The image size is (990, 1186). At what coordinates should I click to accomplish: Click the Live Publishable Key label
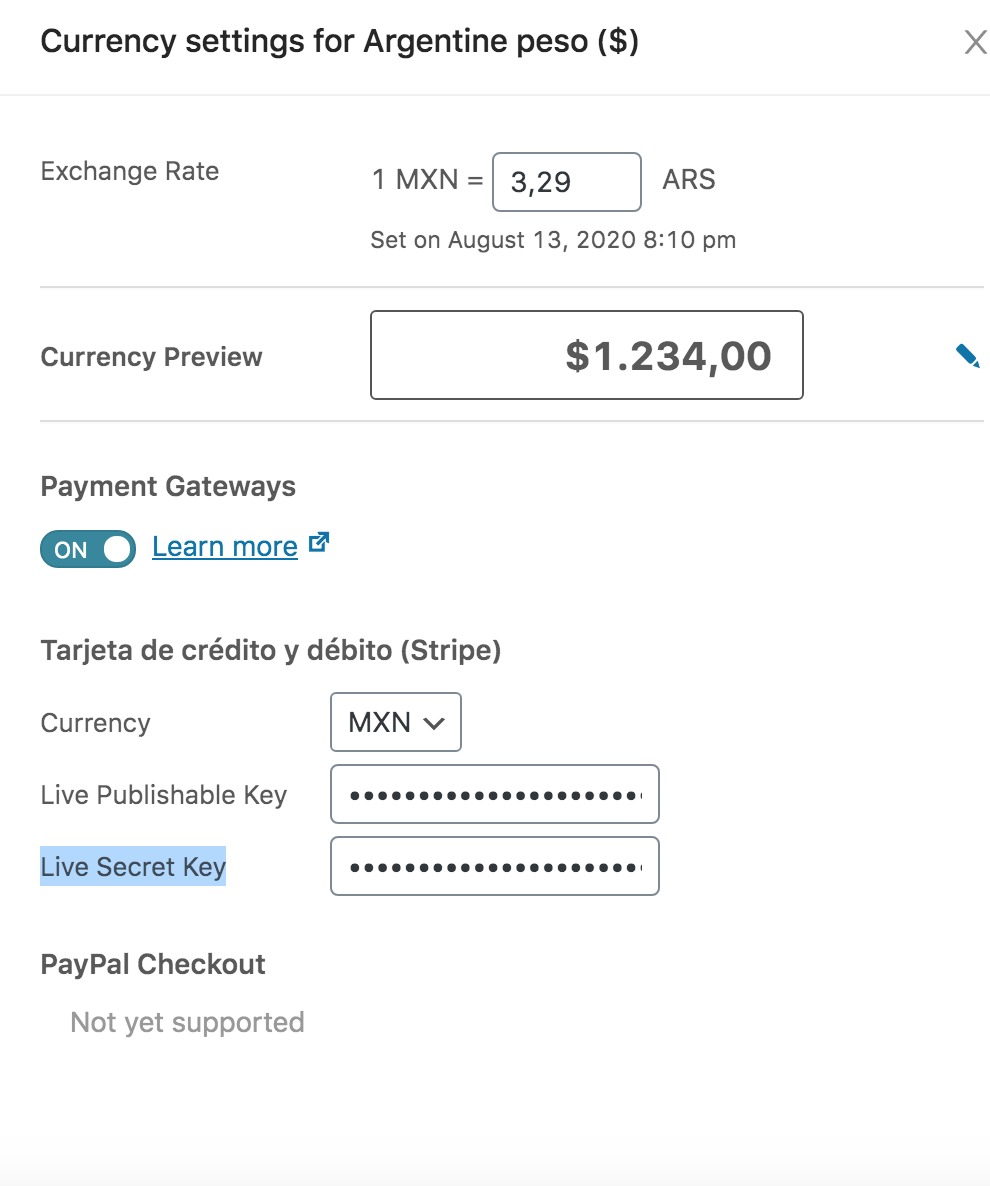point(163,795)
